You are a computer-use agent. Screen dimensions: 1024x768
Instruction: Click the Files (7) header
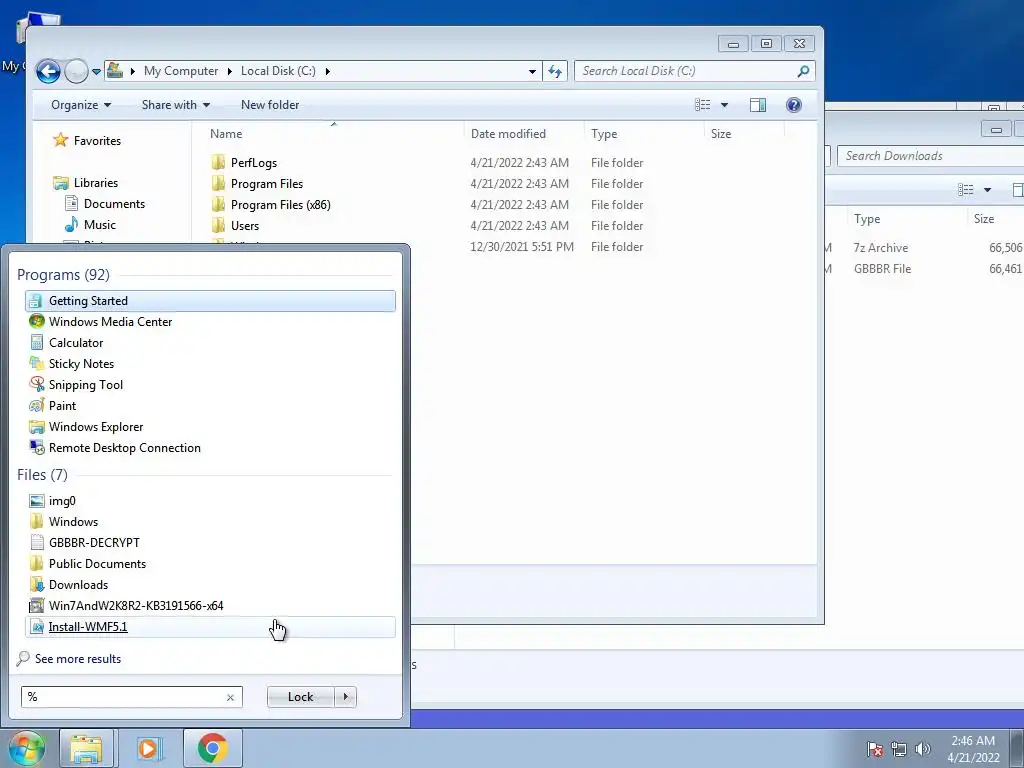pyautogui.click(x=42, y=474)
